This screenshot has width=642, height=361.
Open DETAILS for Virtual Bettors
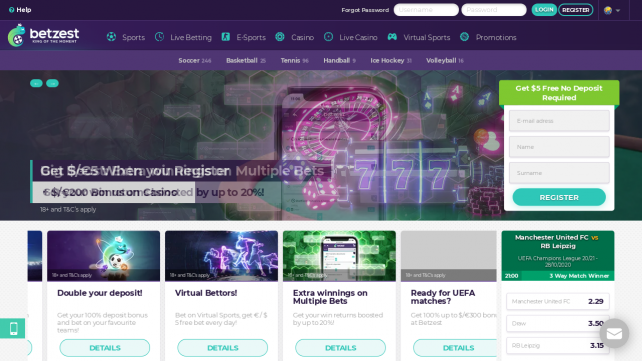(x=223, y=348)
